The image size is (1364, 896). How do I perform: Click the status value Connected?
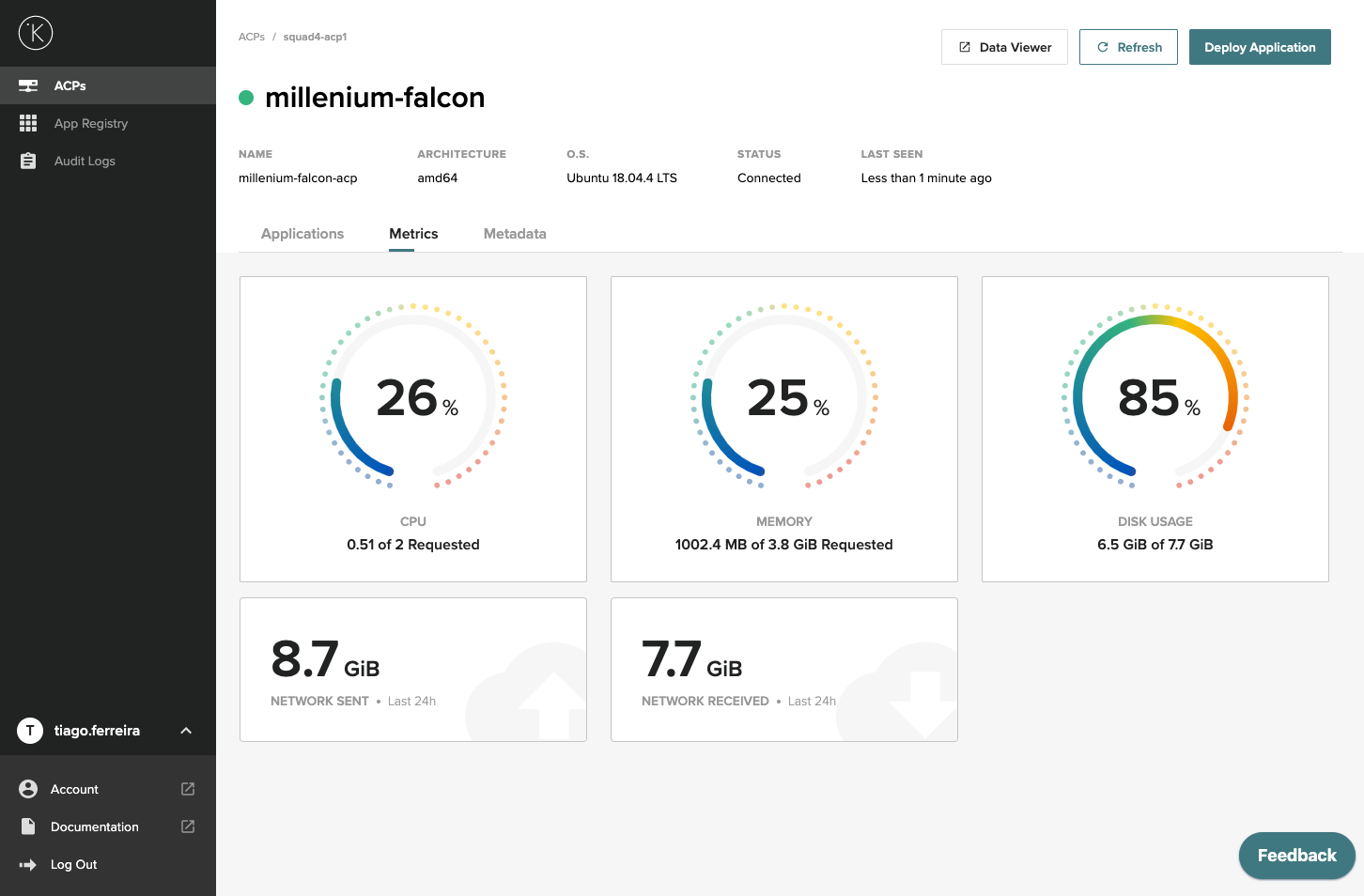click(x=769, y=178)
